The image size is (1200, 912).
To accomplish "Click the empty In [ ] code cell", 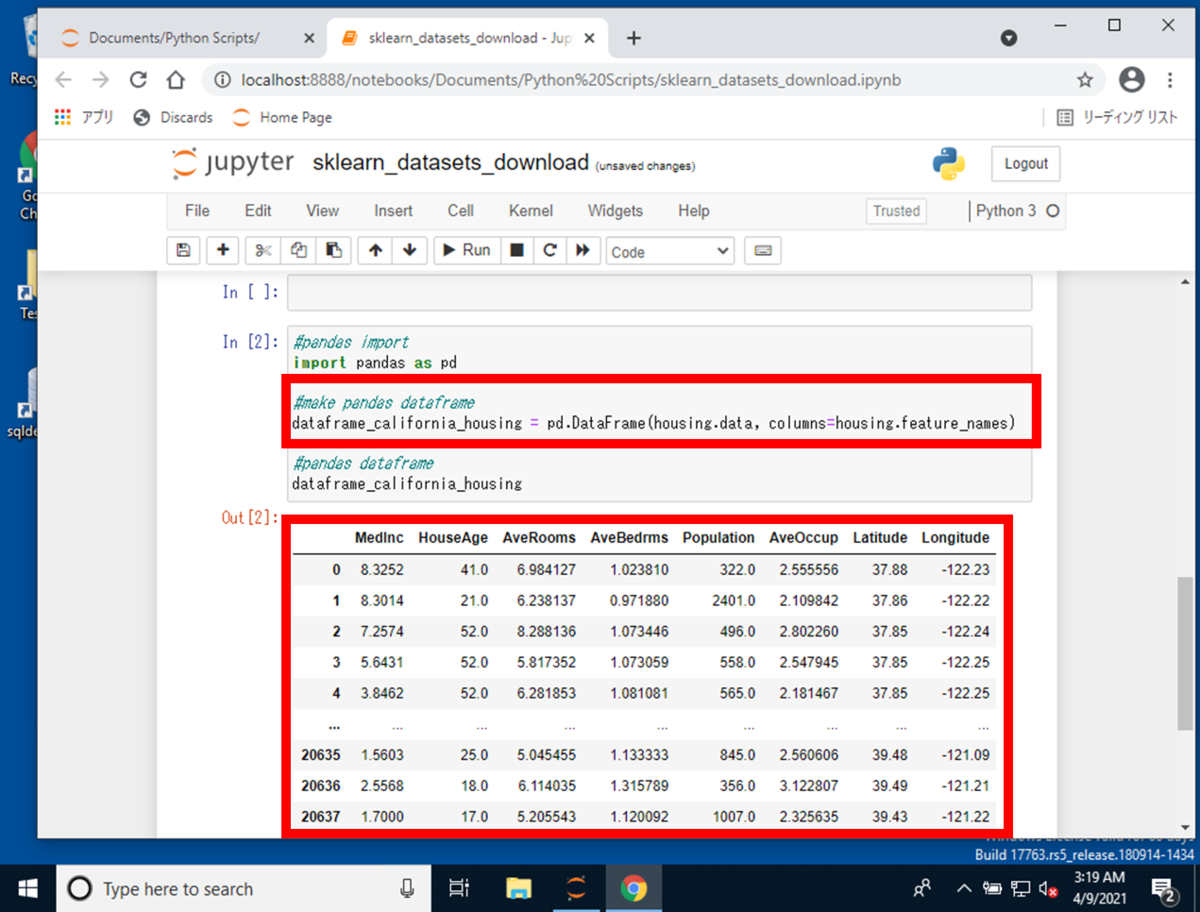I will coord(659,293).
